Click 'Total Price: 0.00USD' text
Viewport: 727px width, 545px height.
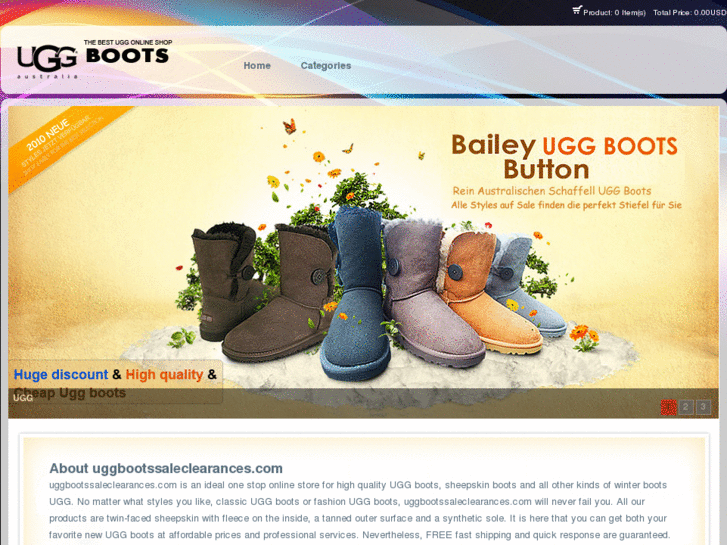(x=690, y=13)
